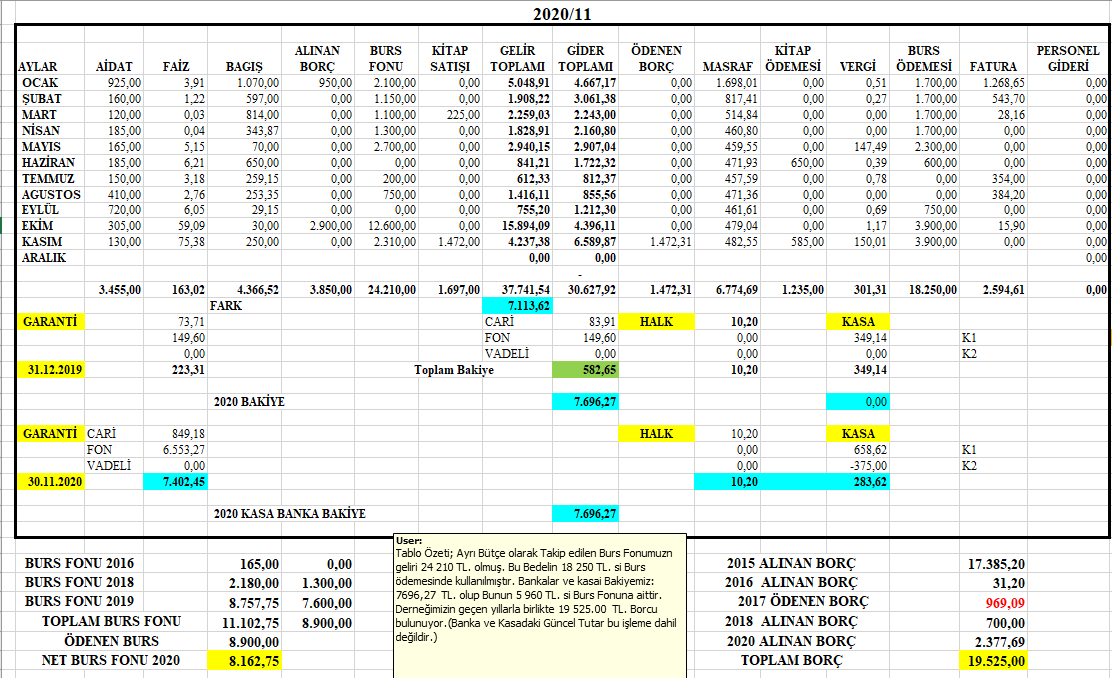The image size is (1112, 678).
Task: Select the OCAK row label
Action: [x=40, y=83]
